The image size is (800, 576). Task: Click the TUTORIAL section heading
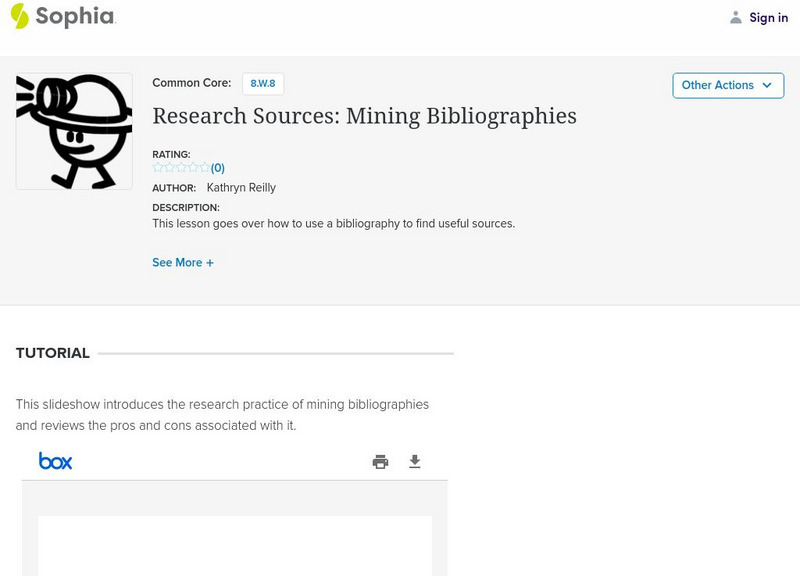point(53,353)
